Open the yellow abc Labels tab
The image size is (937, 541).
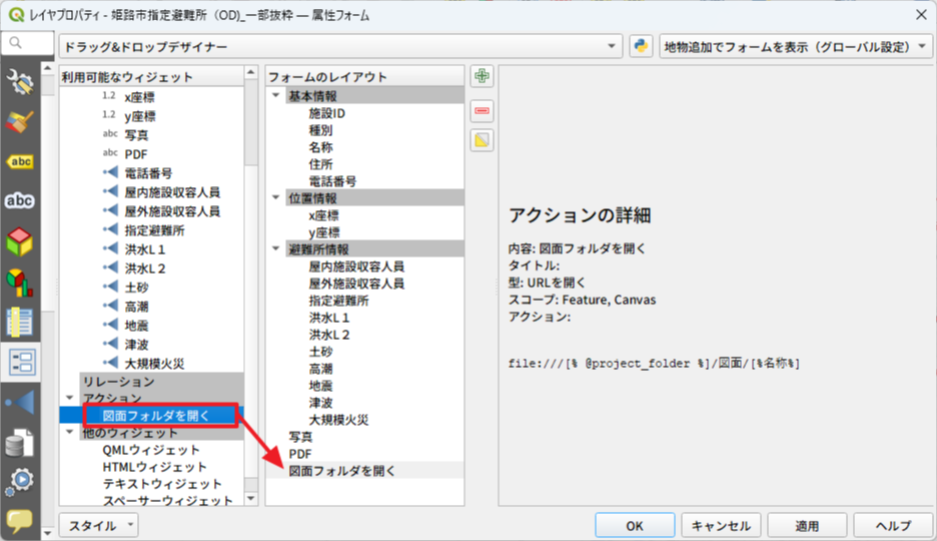(20, 161)
